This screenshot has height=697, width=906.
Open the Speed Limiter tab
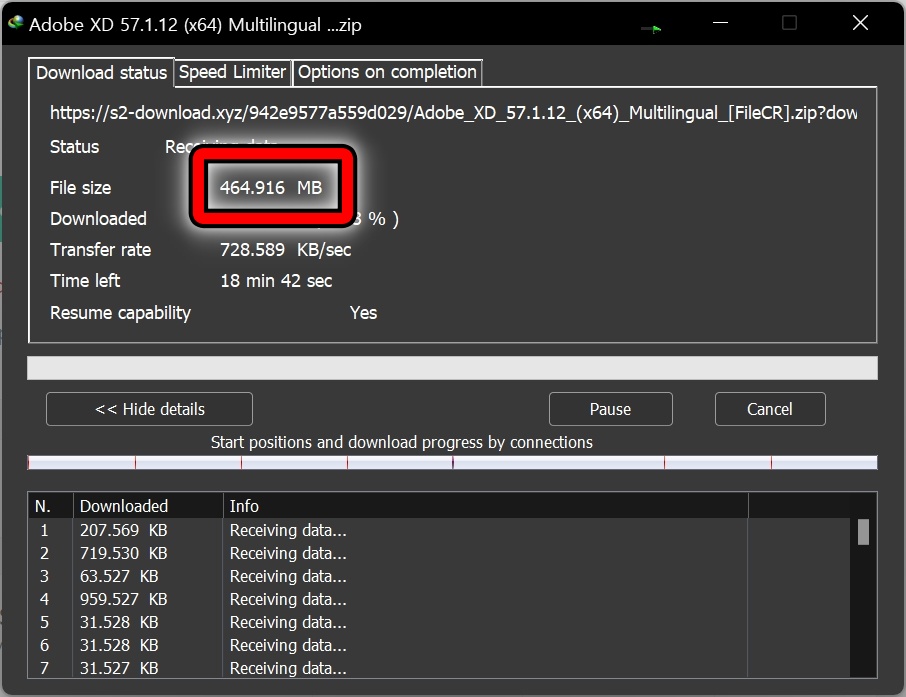coord(232,72)
